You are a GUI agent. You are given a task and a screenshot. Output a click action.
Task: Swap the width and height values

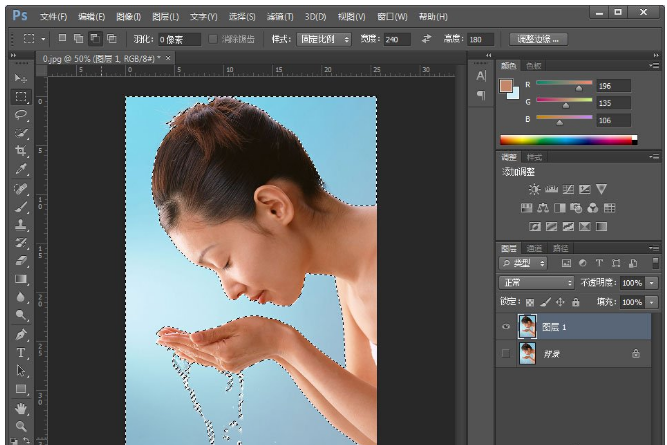[426, 39]
